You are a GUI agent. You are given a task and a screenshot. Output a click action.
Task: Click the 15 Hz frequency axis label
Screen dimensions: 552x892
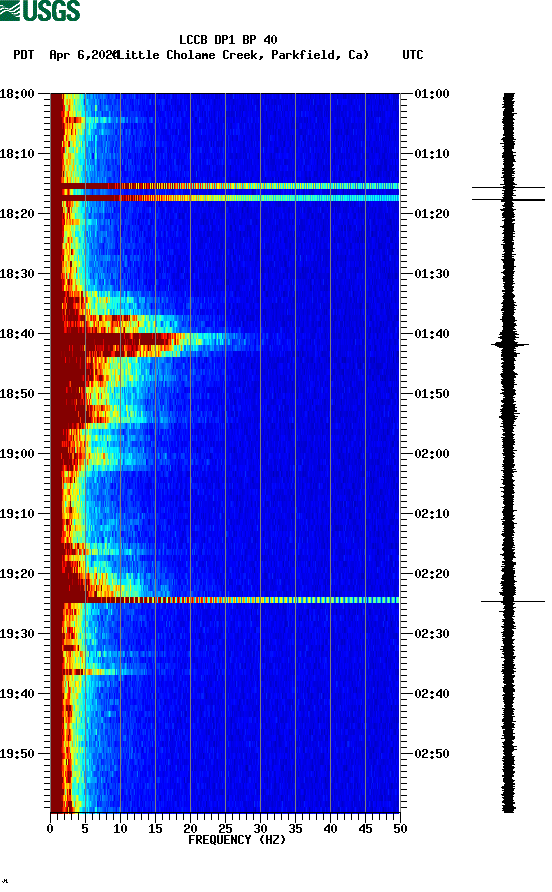(x=155, y=829)
